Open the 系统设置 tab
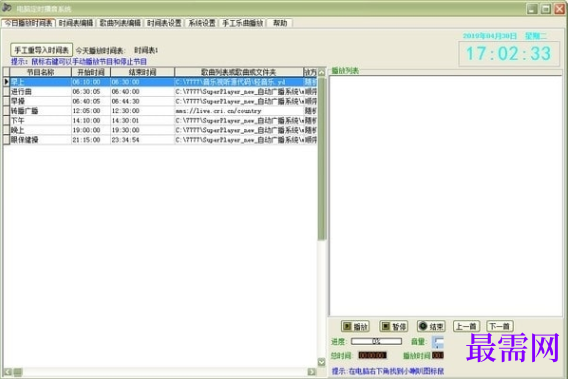 click(202, 23)
